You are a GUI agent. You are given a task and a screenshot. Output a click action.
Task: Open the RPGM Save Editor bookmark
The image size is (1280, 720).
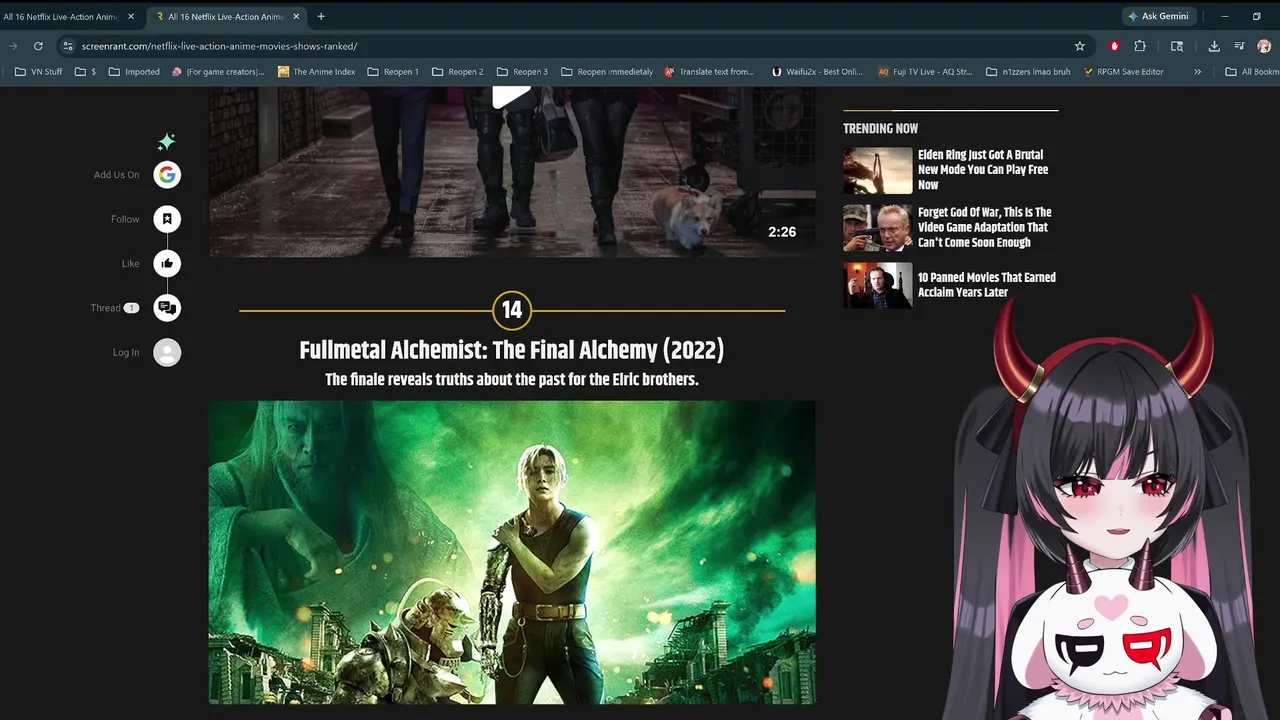click(1122, 72)
